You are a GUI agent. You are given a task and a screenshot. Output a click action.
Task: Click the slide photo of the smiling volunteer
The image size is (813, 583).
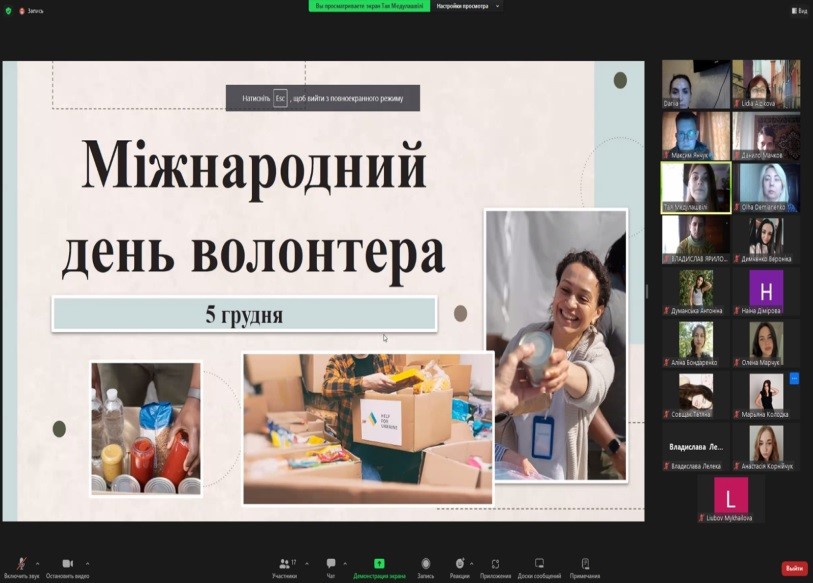tap(556, 345)
